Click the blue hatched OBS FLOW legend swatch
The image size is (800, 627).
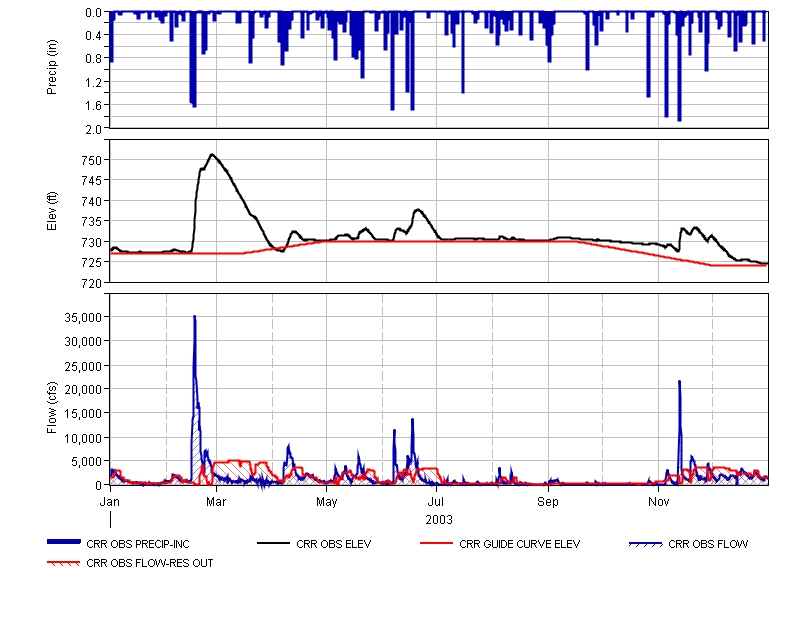coord(645,544)
